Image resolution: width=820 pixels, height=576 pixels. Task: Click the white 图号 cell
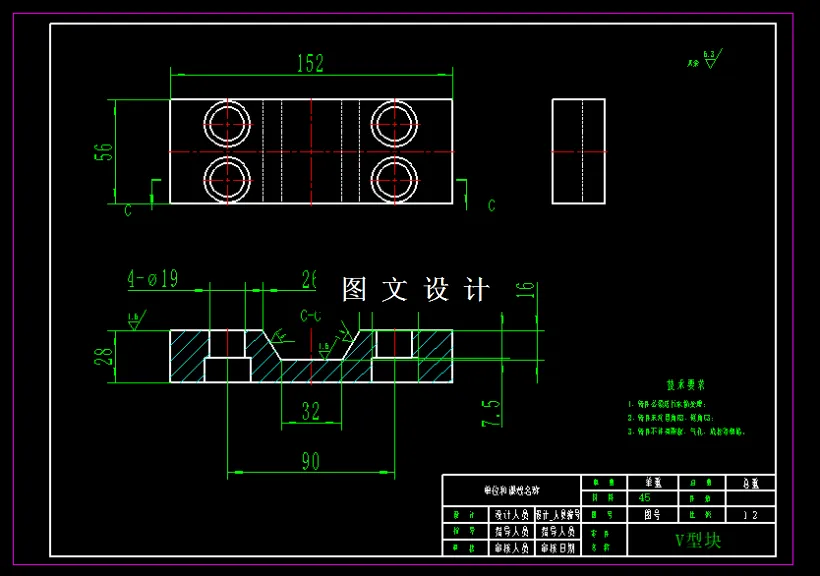653,515
